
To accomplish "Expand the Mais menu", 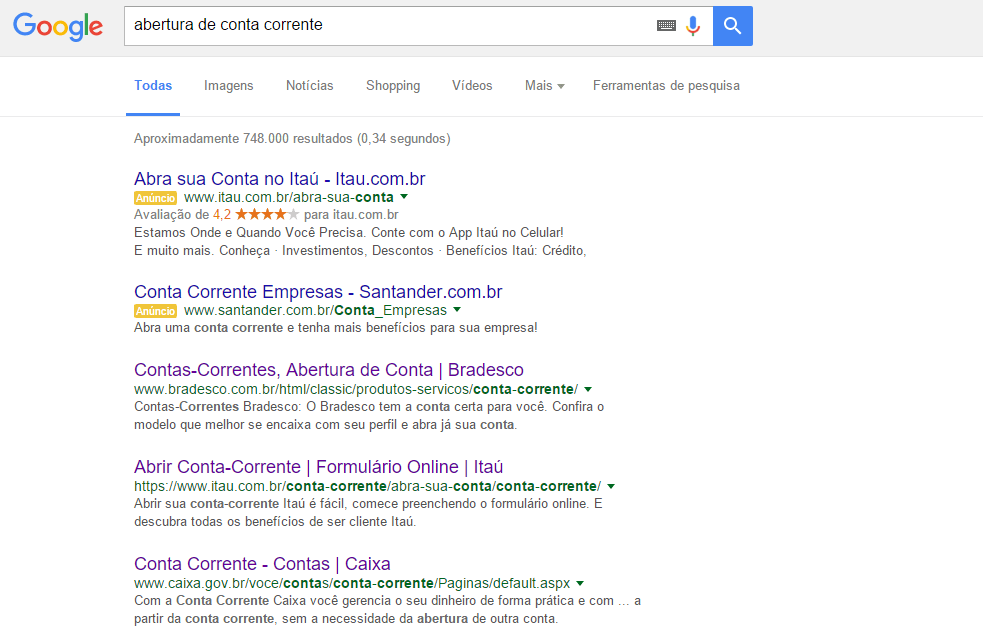I will point(545,86).
